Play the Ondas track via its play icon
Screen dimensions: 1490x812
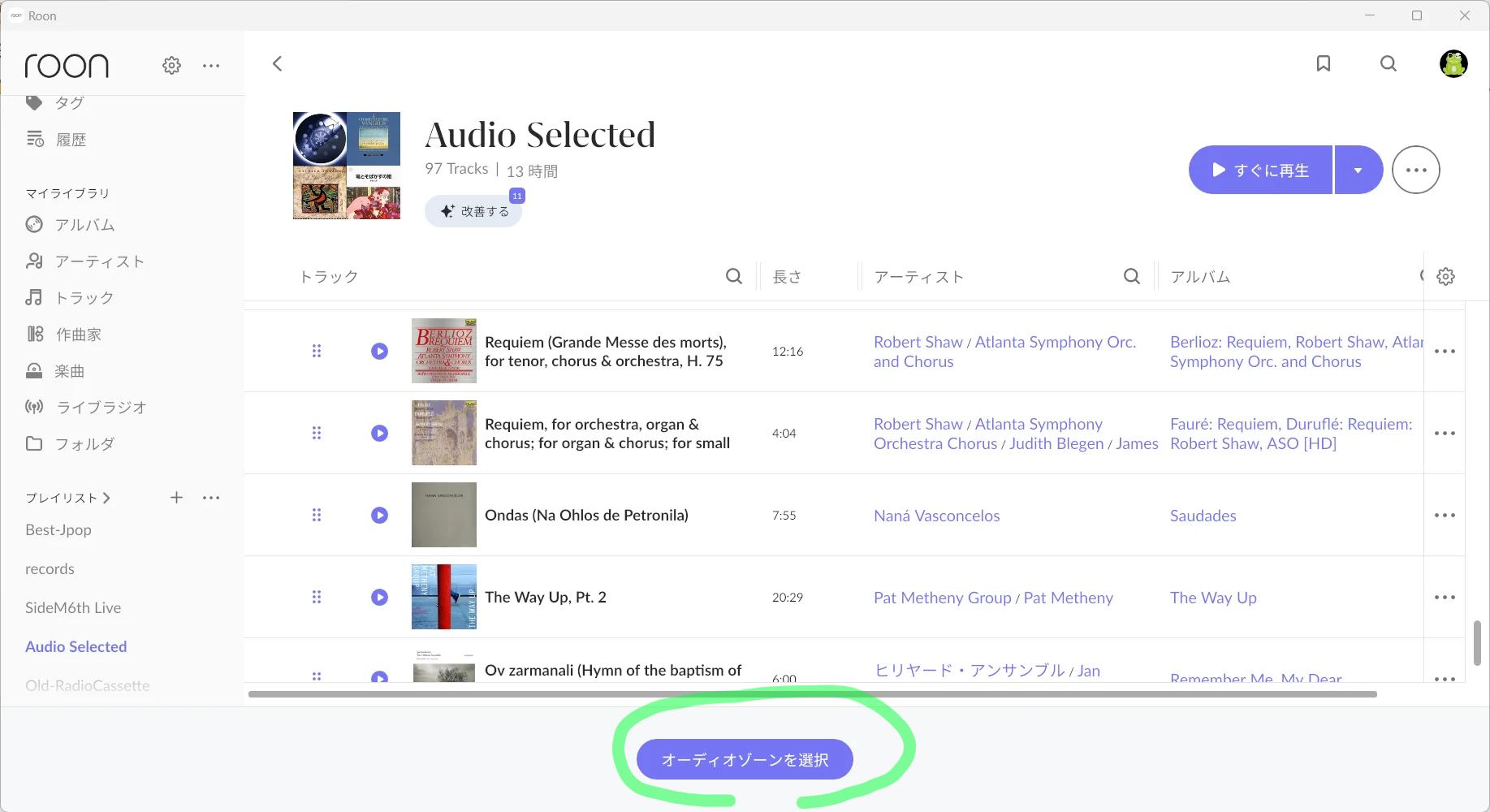379,515
